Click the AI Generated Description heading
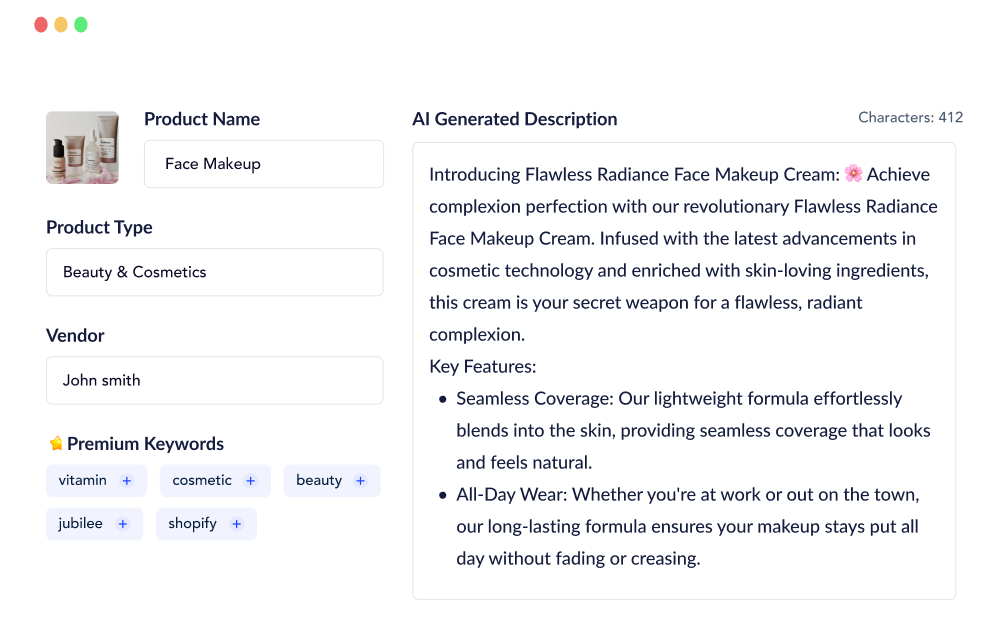 click(x=515, y=119)
